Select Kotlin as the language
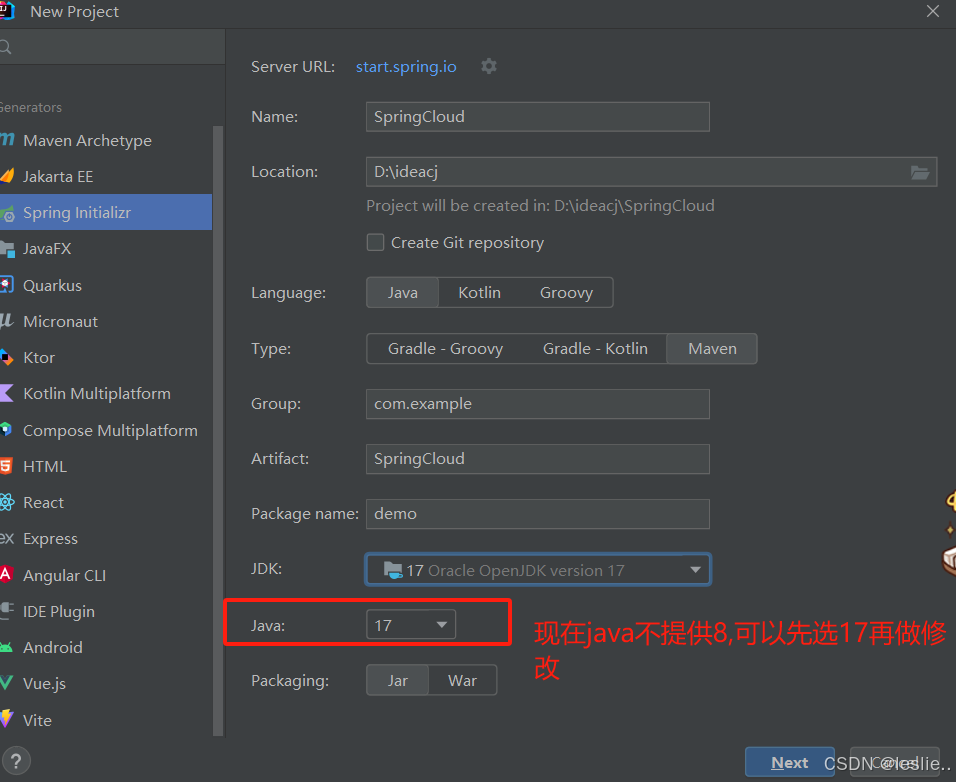 click(479, 293)
